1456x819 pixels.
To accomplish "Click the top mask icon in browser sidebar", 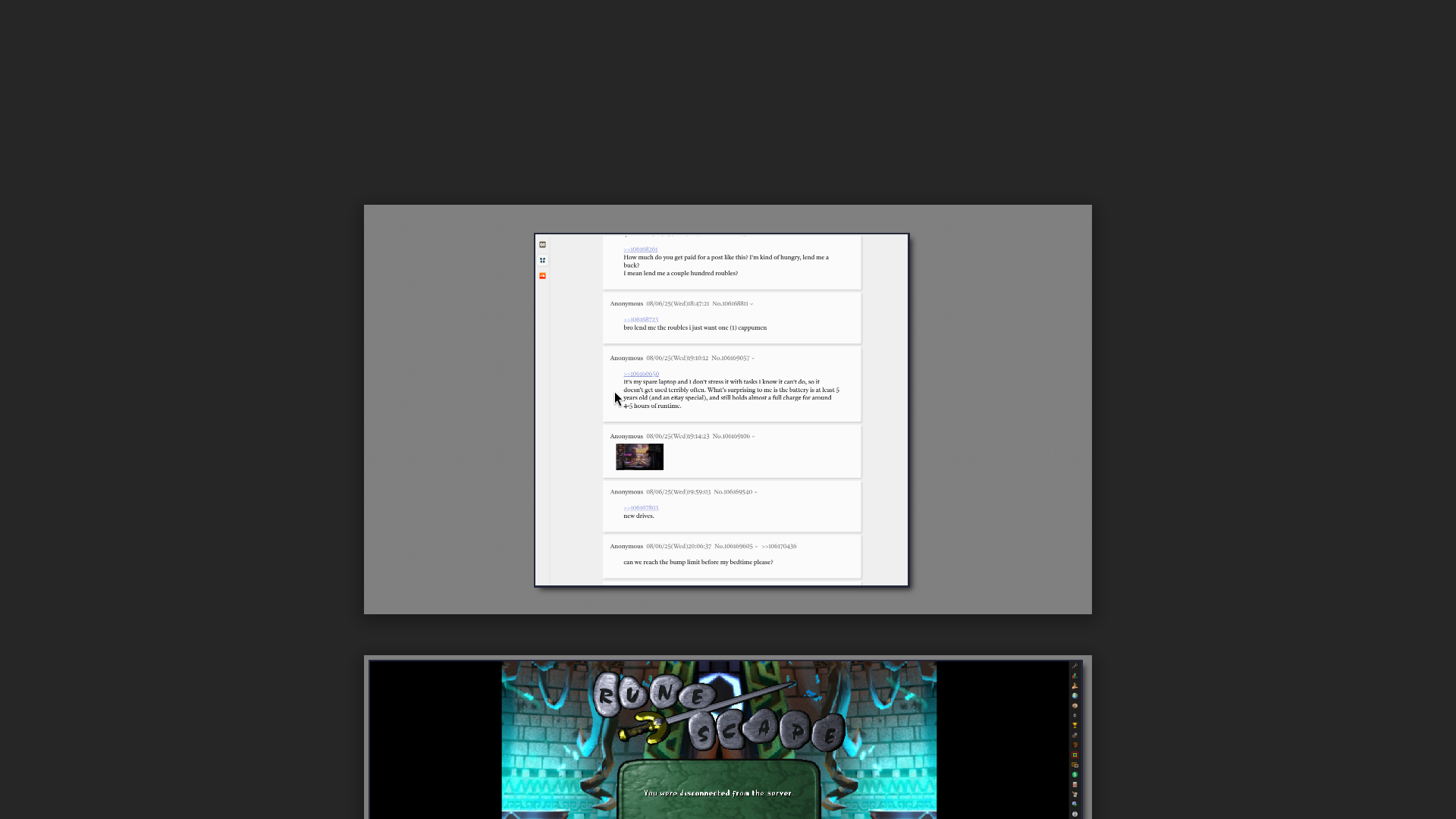I will 542,245.
